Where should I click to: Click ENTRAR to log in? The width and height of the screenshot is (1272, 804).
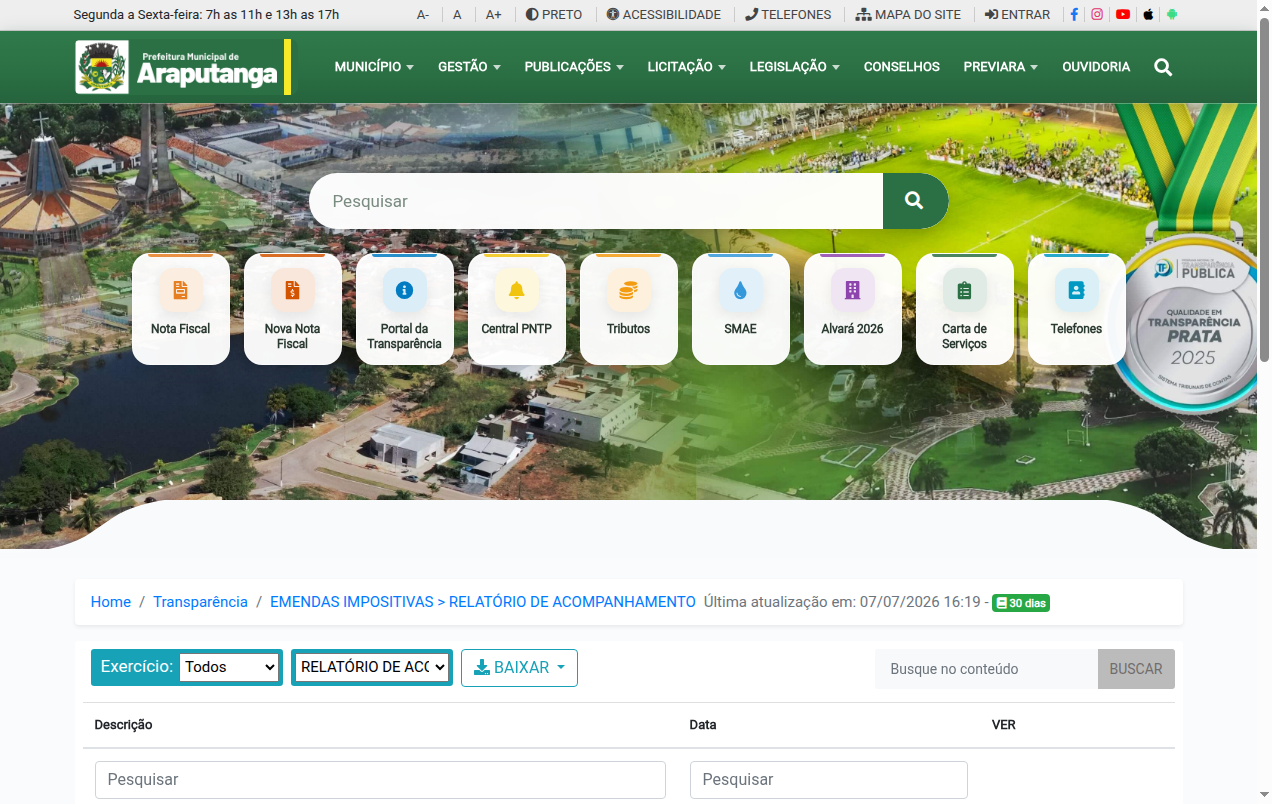[x=1017, y=15]
